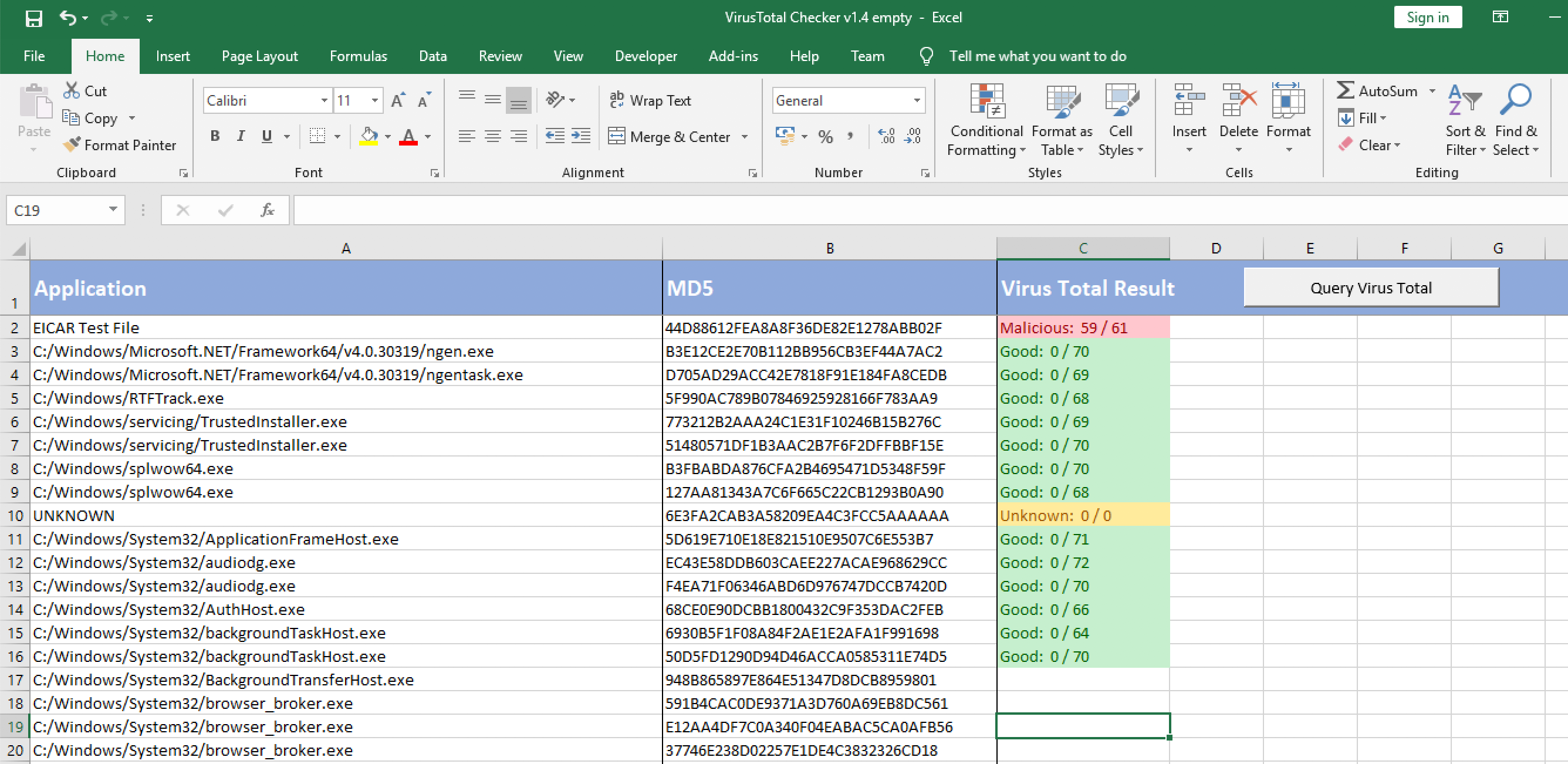The image size is (1568, 764).
Task: Decrease indent
Action: (x=555, y=136)
